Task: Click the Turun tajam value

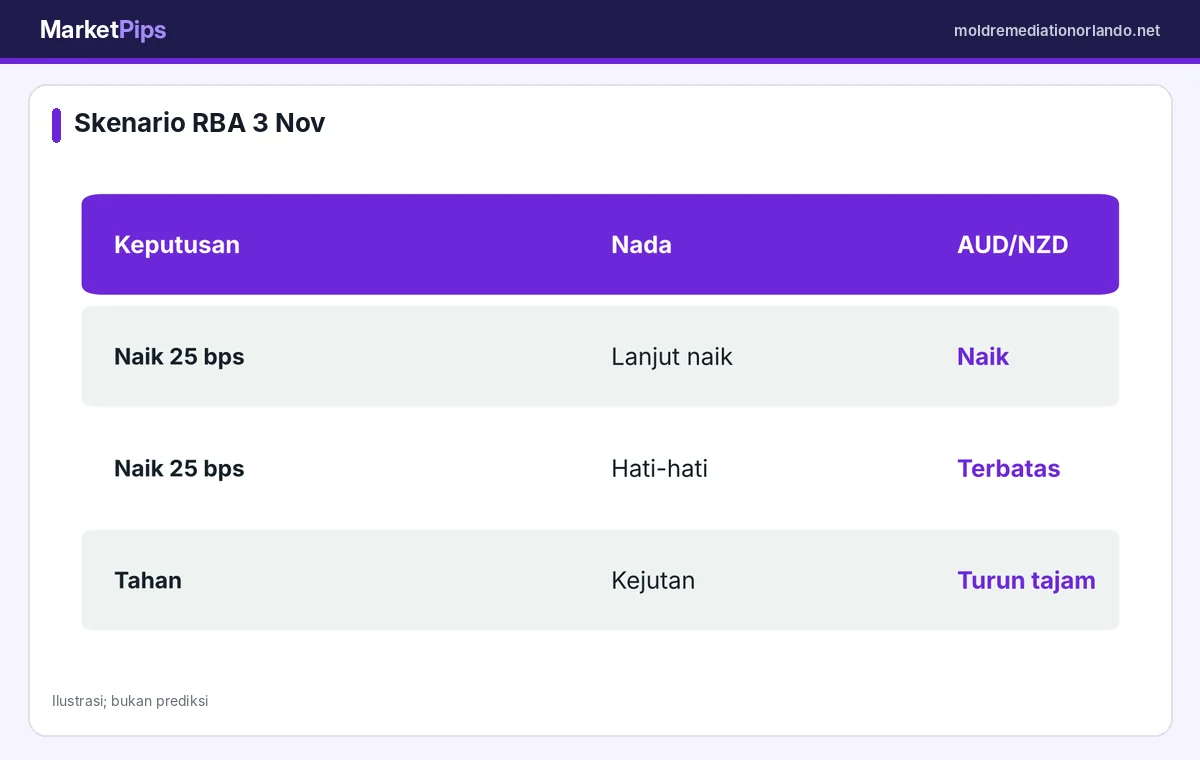Action: coord(1026,581)
